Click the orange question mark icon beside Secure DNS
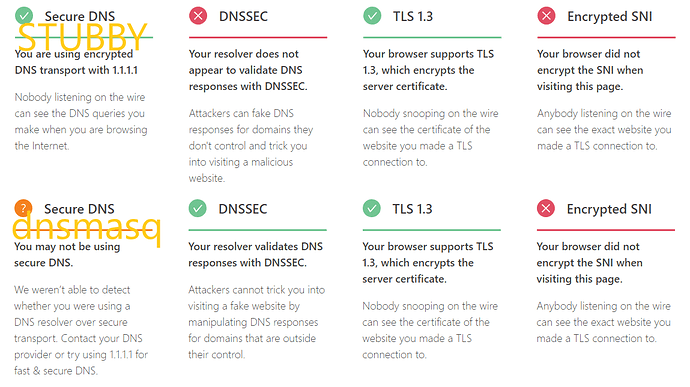 pyautogui.click(x=23, y=208)
